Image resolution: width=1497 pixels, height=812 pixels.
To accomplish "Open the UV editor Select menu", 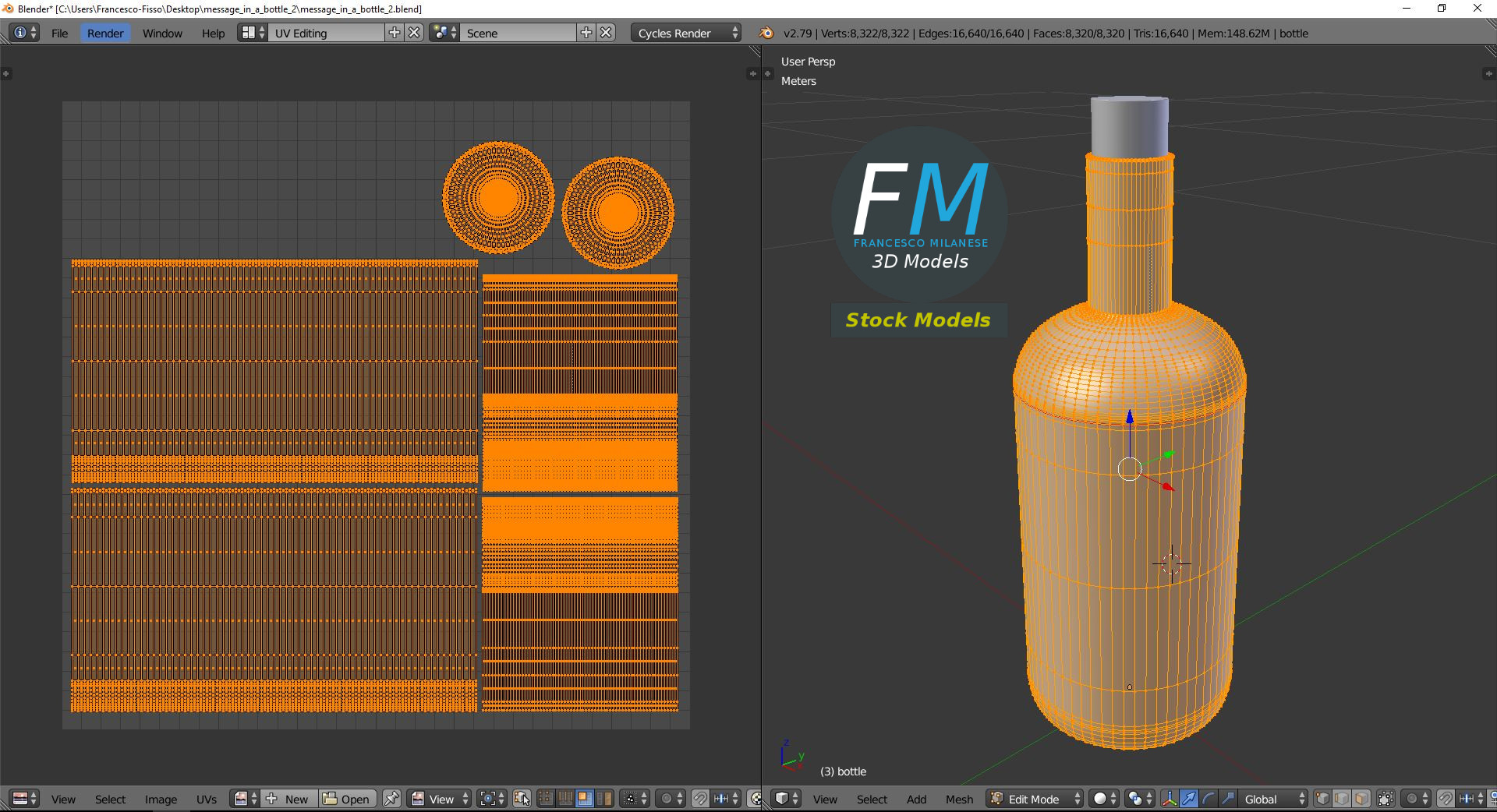I will click(110, 800).
